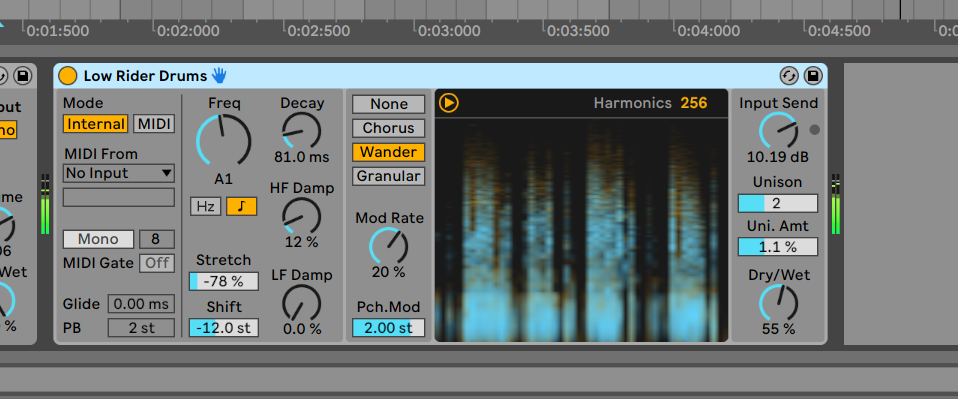Select the musical note frequency mode
Image resolution: width=958 pixels, height=399 pixels.
tap(241, 207)
